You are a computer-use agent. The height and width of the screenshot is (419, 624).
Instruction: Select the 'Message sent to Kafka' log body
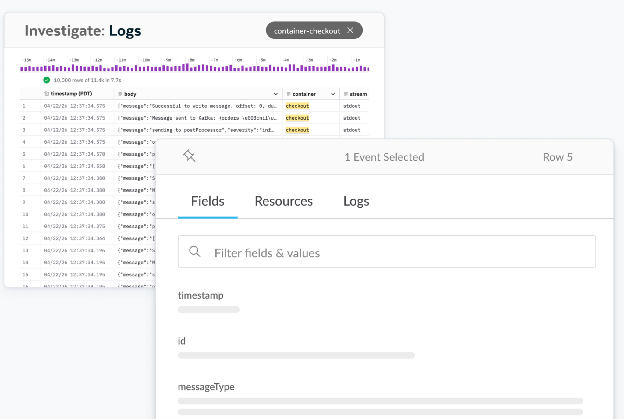pos(197,118)
